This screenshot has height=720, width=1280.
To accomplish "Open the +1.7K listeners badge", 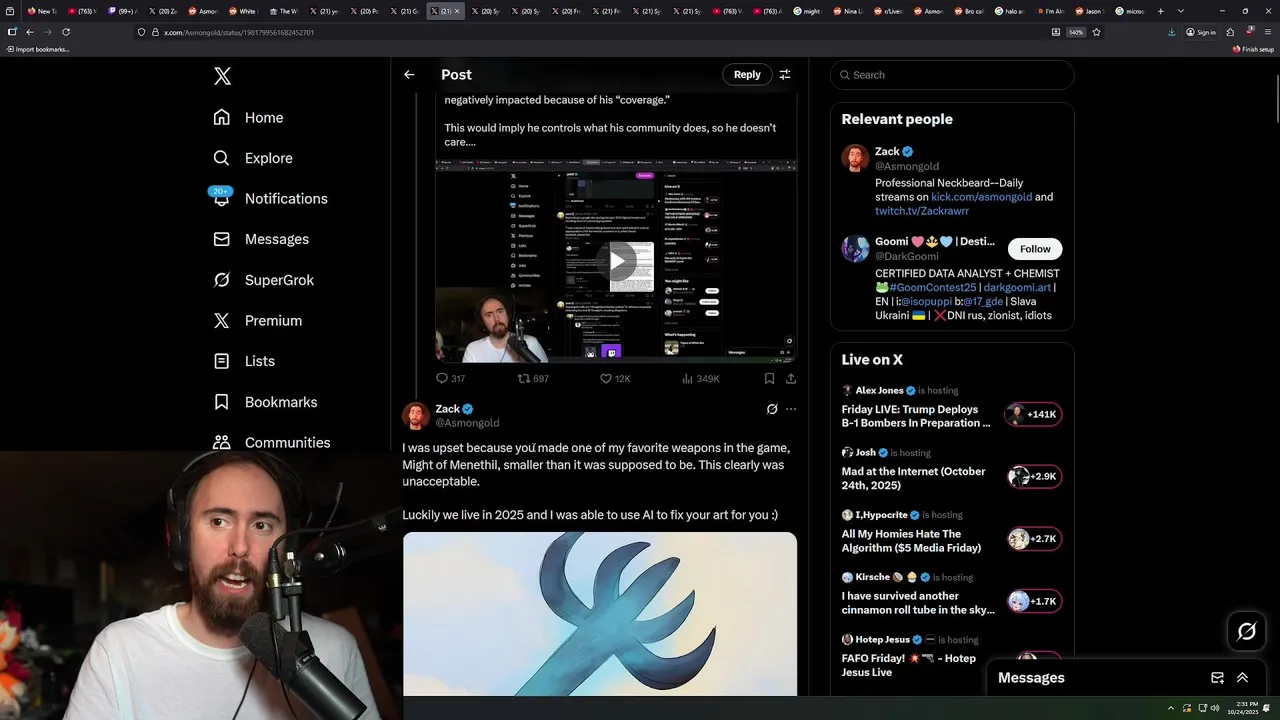I will [1033, 601].
